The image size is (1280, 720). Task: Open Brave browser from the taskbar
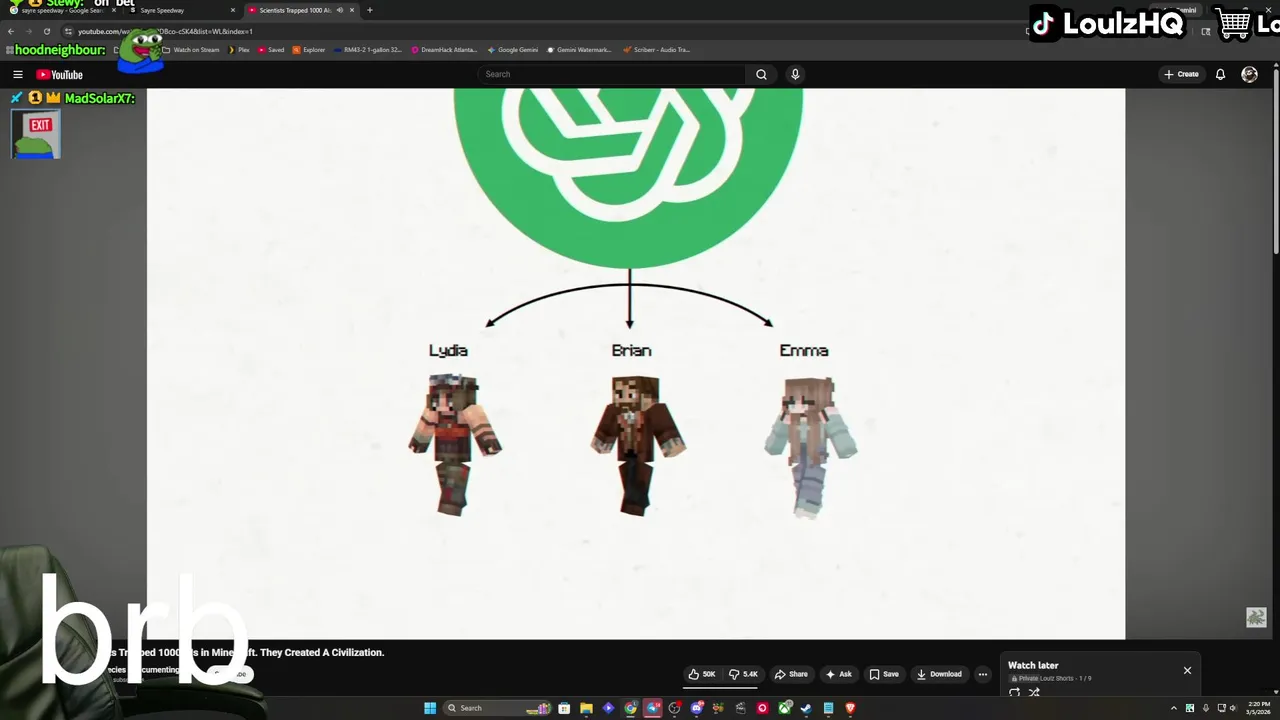click(x=850, y=708)
